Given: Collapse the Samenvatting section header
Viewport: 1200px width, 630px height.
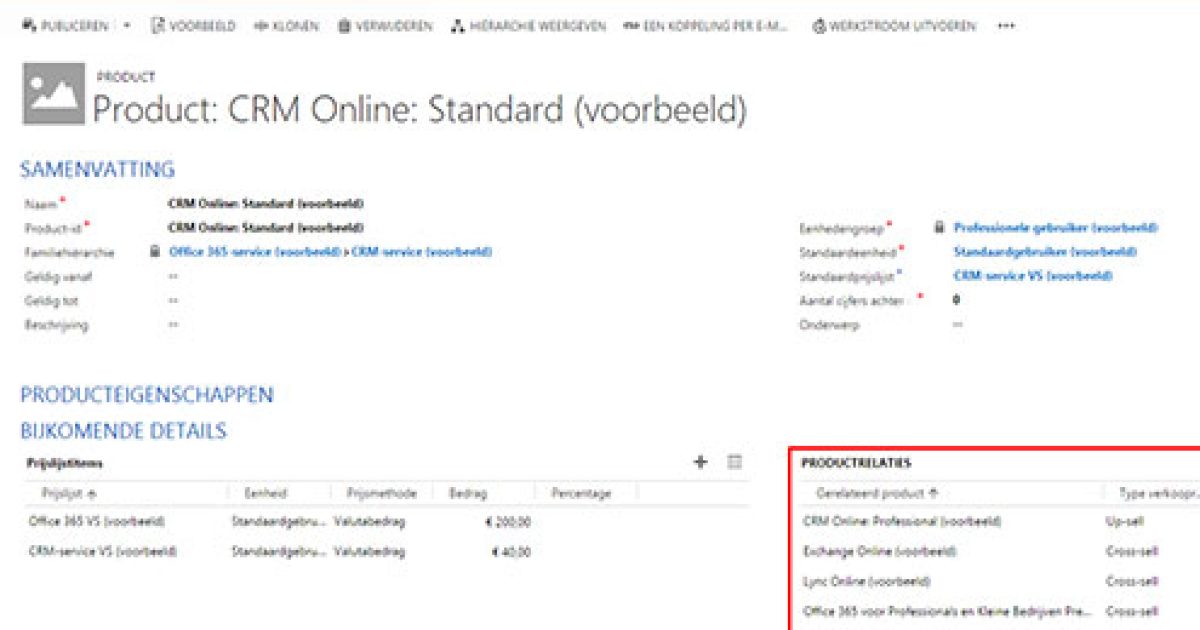Looking at the screenshot, I should [97, 169].
